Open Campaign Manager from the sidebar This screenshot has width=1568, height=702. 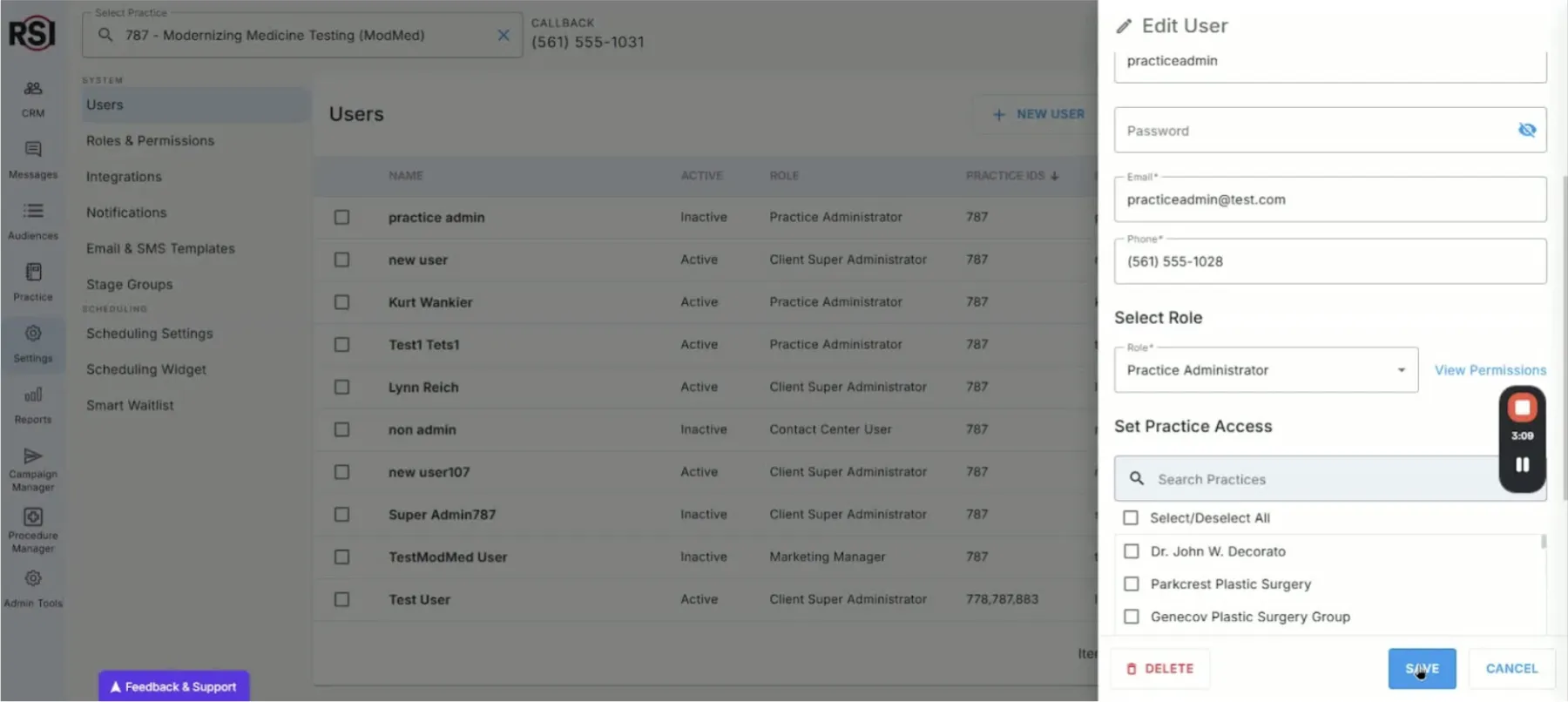33,456
